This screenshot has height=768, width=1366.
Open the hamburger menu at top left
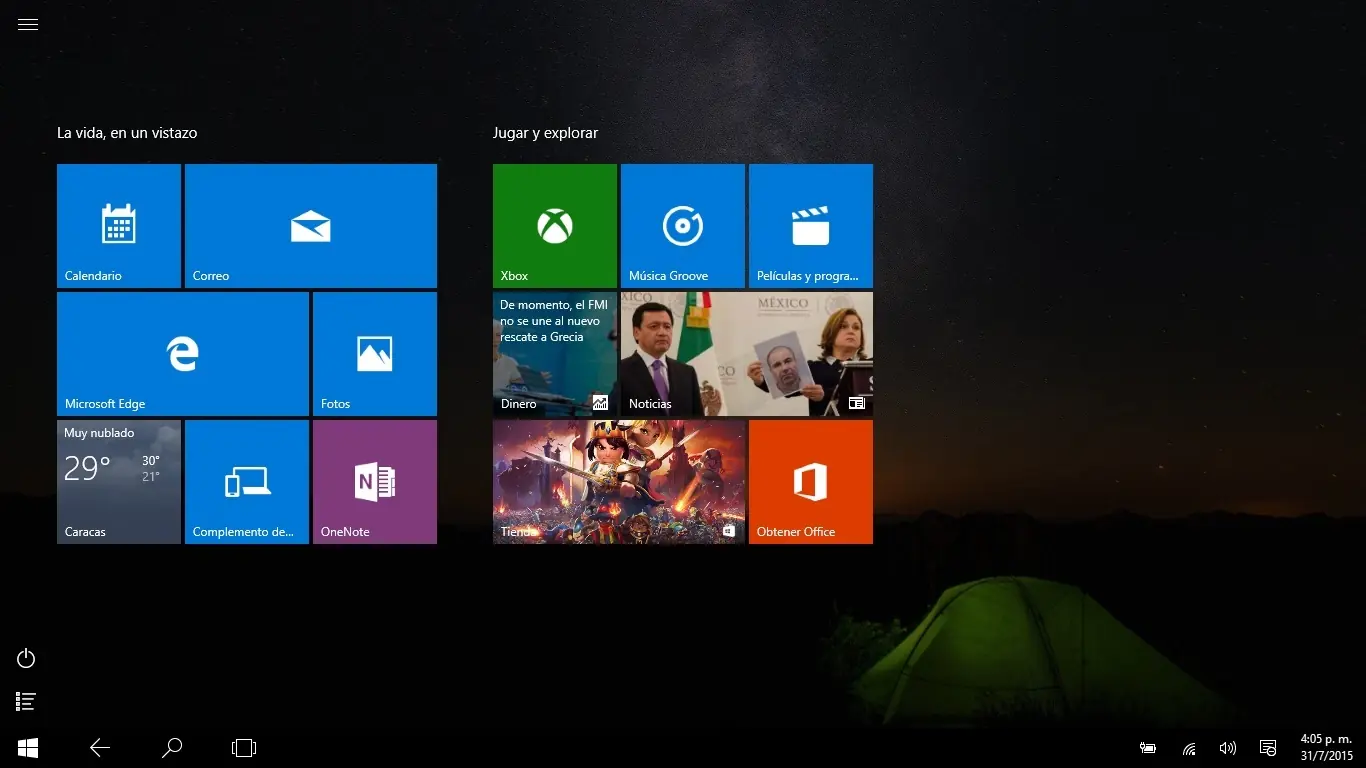point(28,25)
